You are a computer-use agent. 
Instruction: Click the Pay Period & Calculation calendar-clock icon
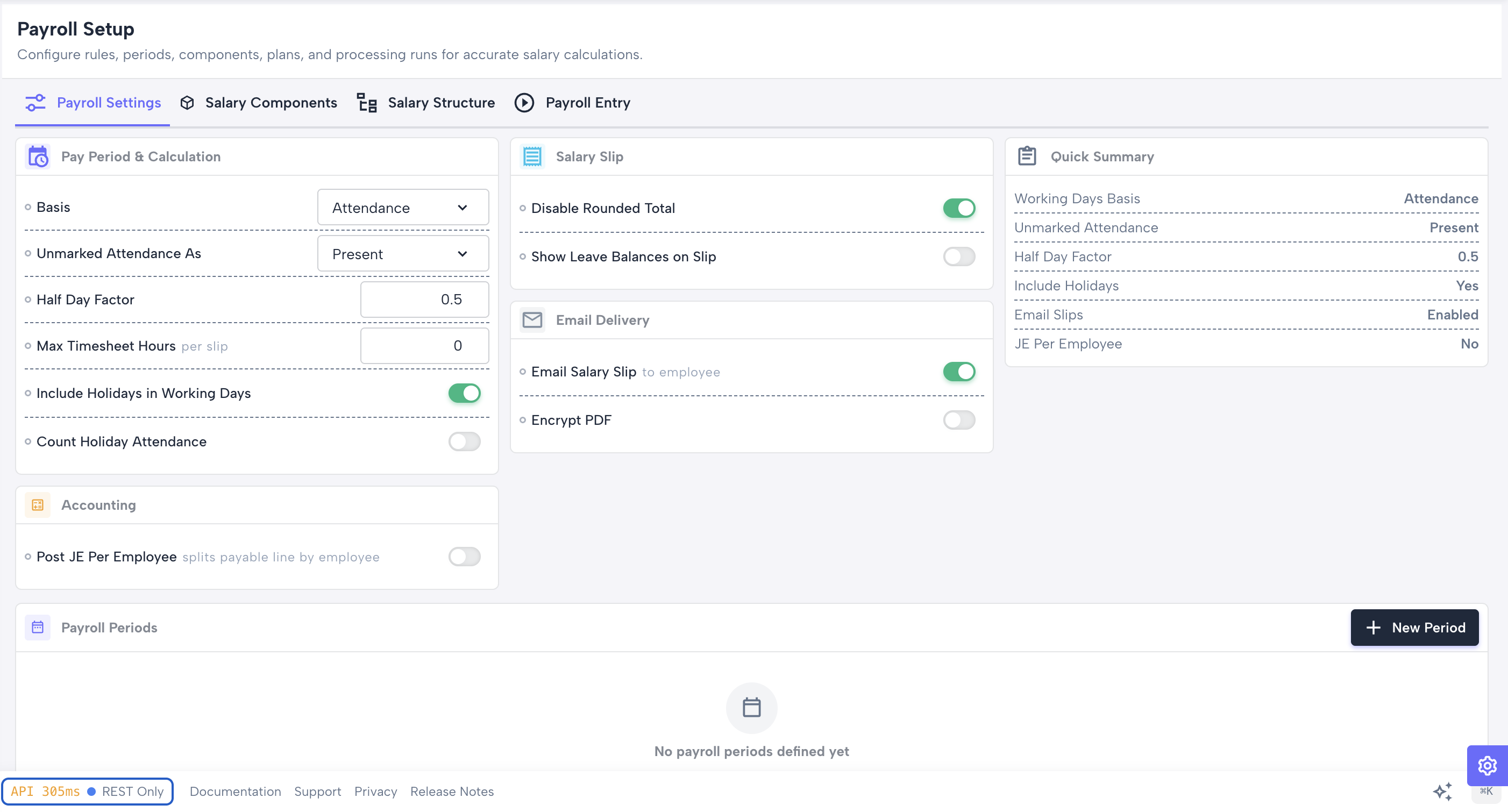(x=38, y=156)
